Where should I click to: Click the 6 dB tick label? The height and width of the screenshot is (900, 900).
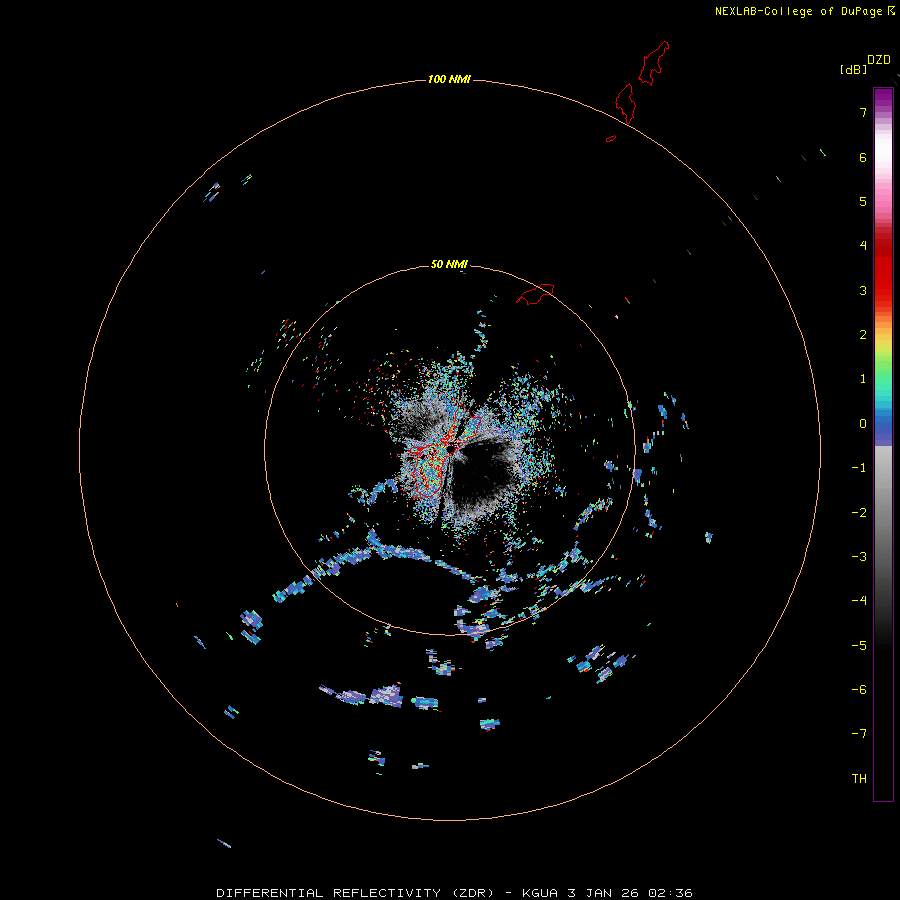[863, 157]
